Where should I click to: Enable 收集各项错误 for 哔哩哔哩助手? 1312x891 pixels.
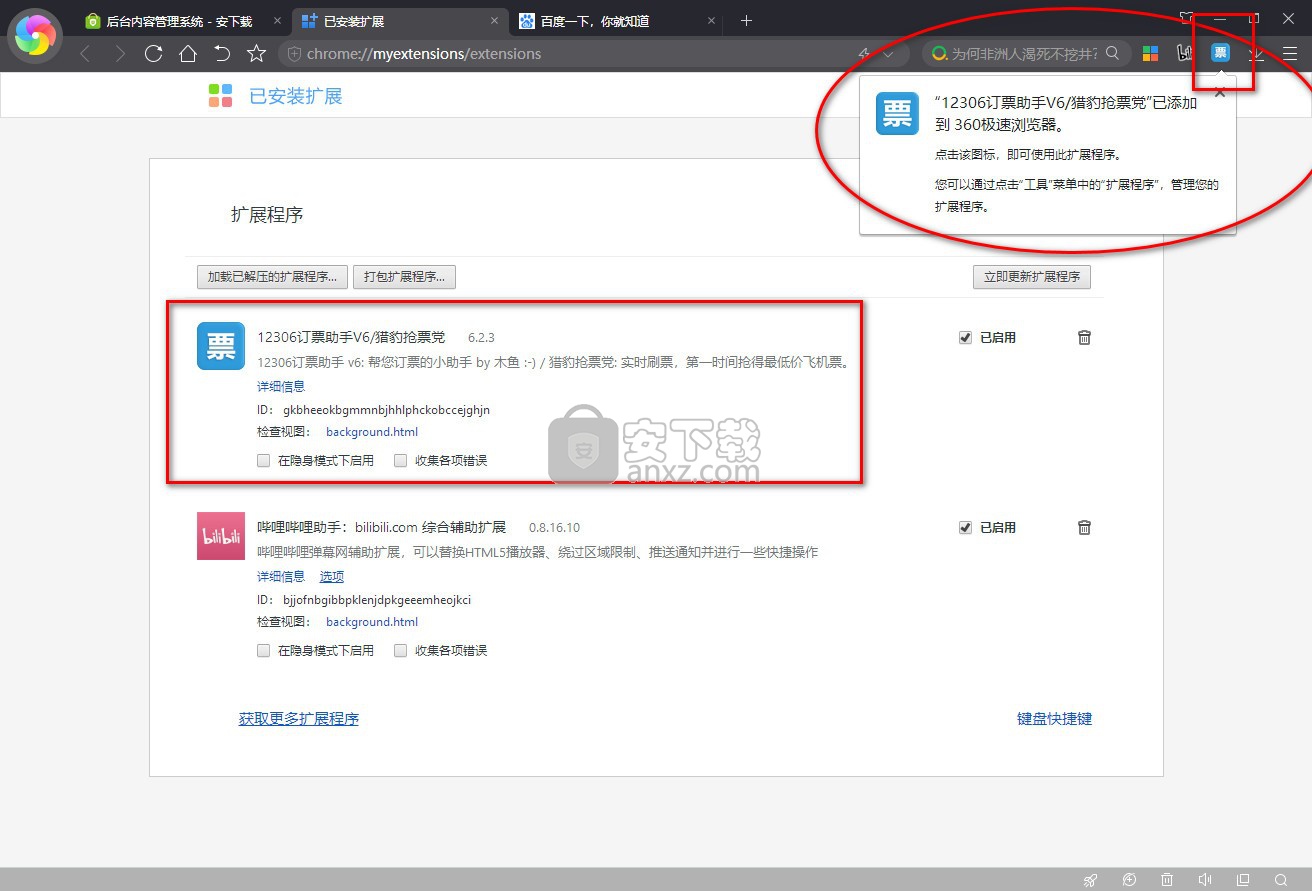(x=400, y=651)
